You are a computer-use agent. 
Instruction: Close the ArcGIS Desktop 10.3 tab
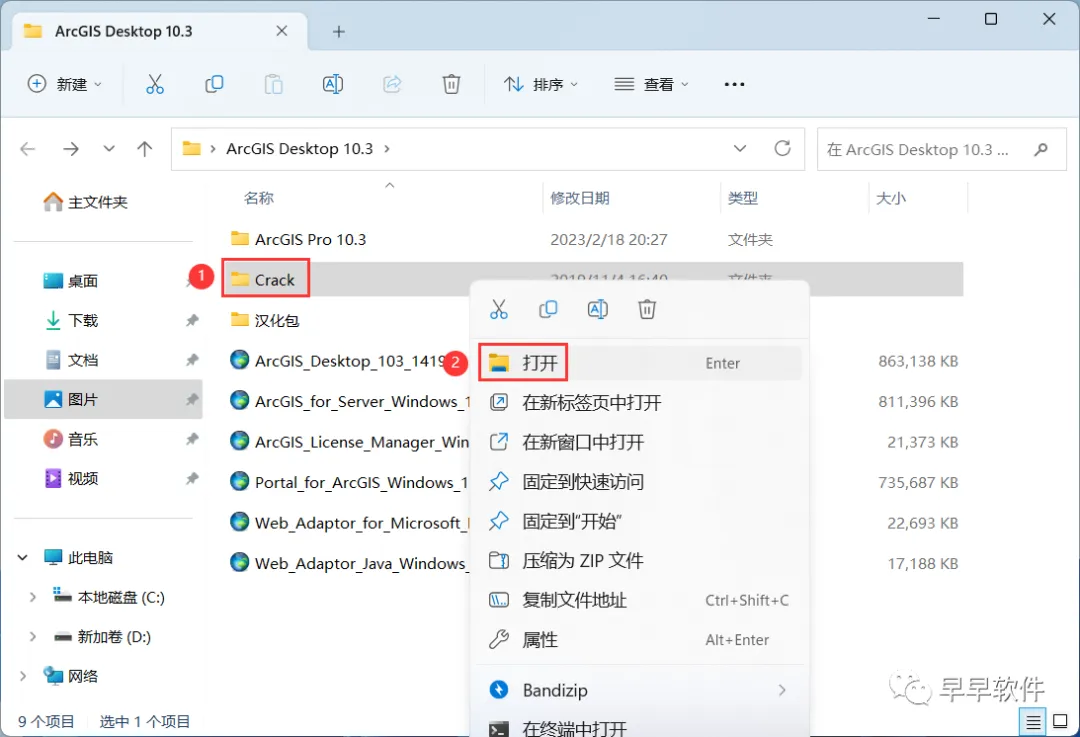(282, 31)
